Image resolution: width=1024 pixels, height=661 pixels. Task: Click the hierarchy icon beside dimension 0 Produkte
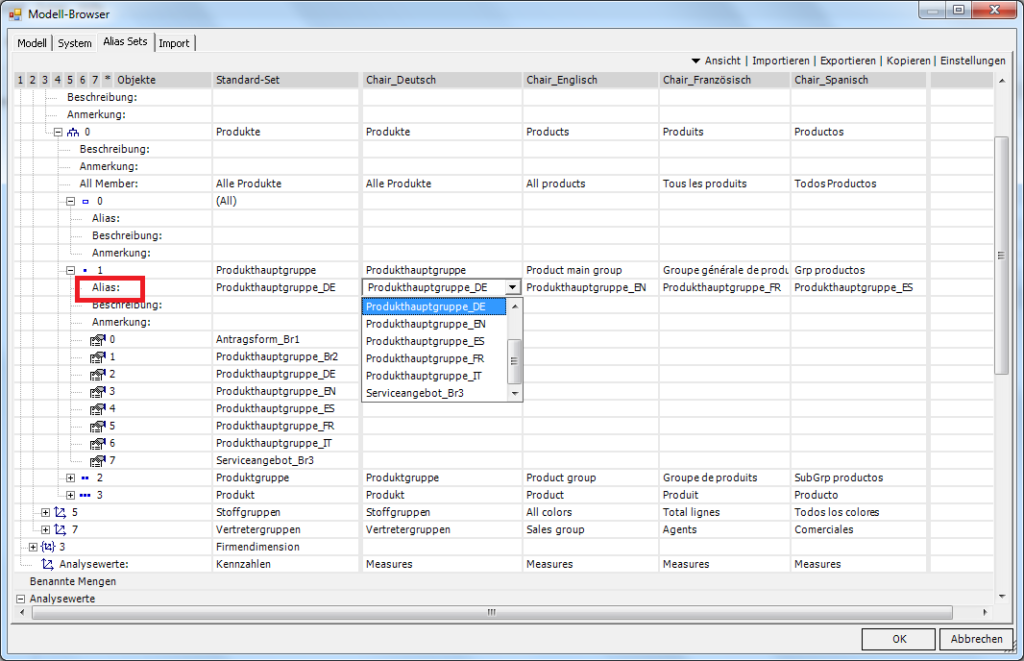[x=73, y=132]
